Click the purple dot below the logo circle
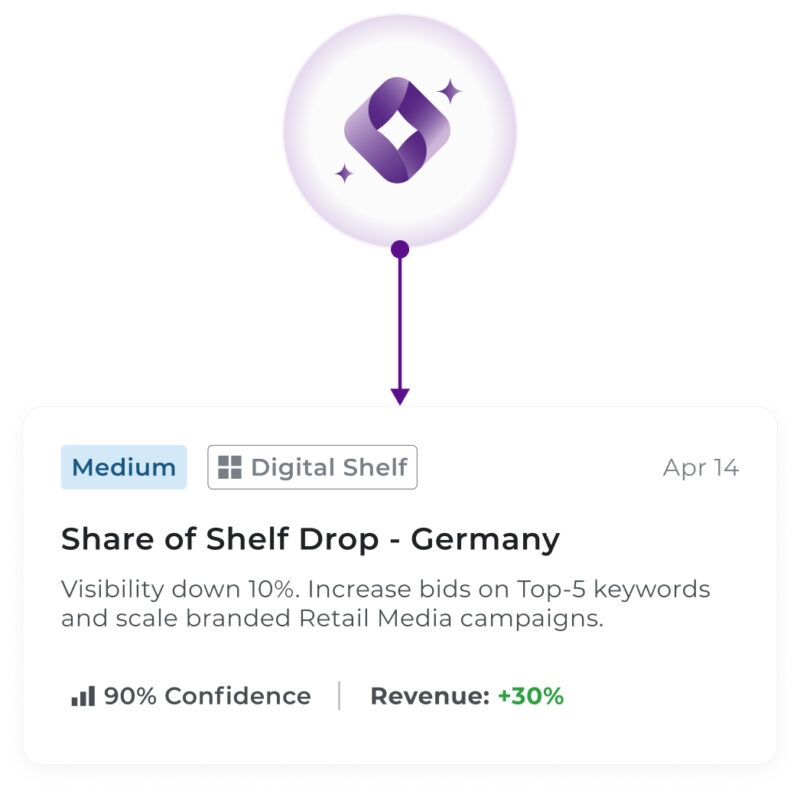Image resolution: width=800 pixels, height=800 pixels. (401, 247)
